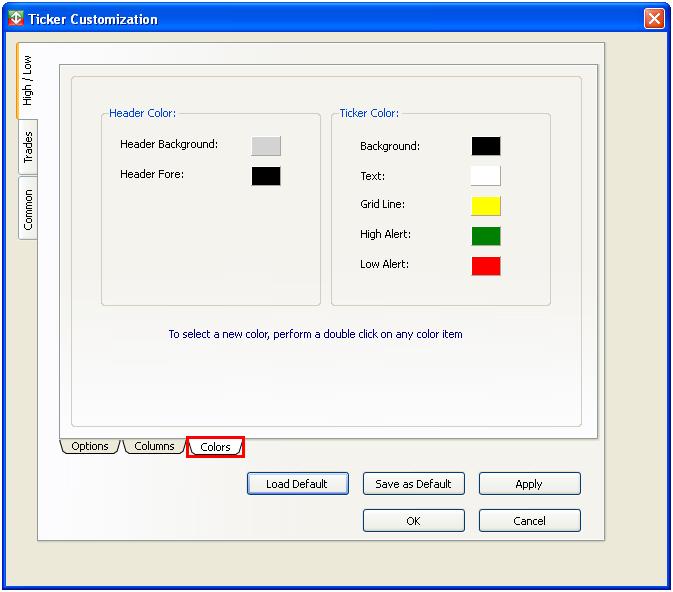The image size is (673, 592).
Task: Close the Ticker Customization window
Action: pyautogui.click(x=654, y=19)
